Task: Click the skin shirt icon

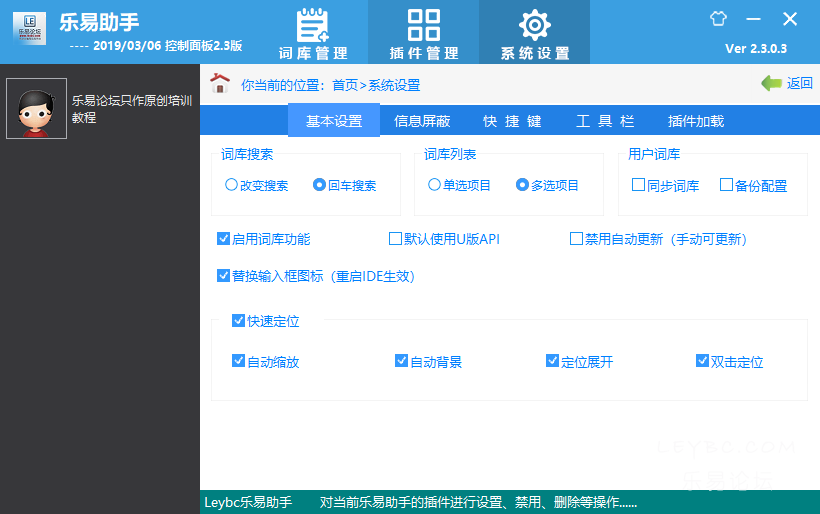Action: click(718, 19)
